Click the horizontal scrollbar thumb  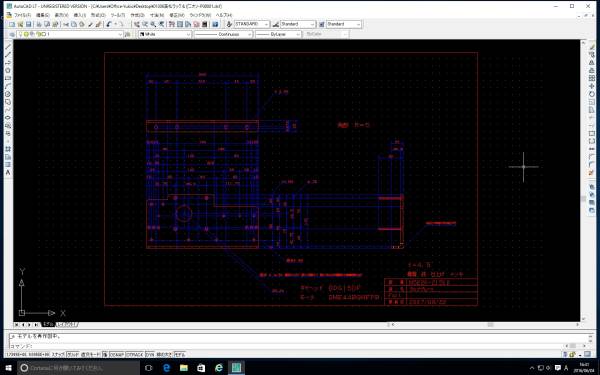[x=490, y=324]
